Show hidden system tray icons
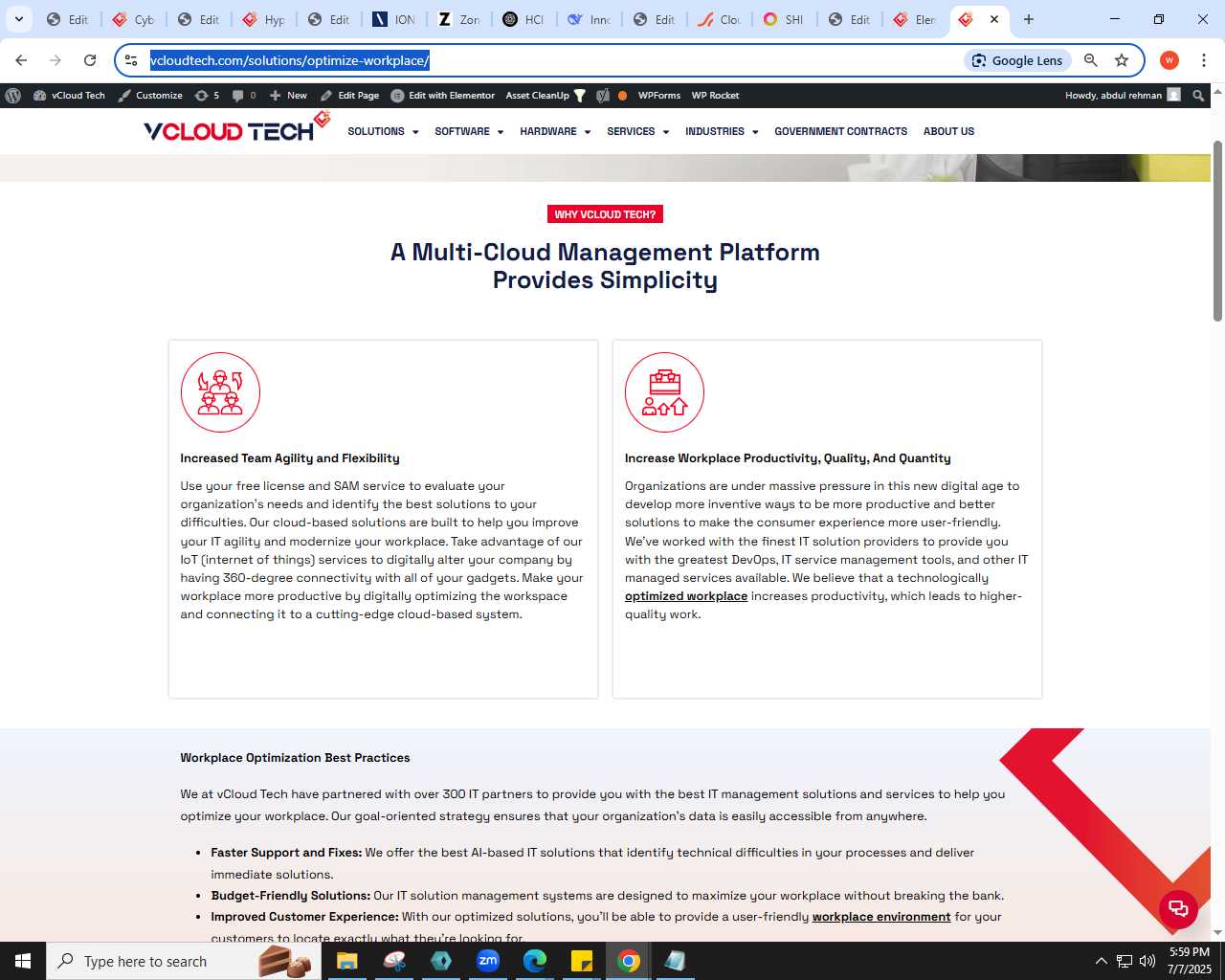 click(1101, 961)
